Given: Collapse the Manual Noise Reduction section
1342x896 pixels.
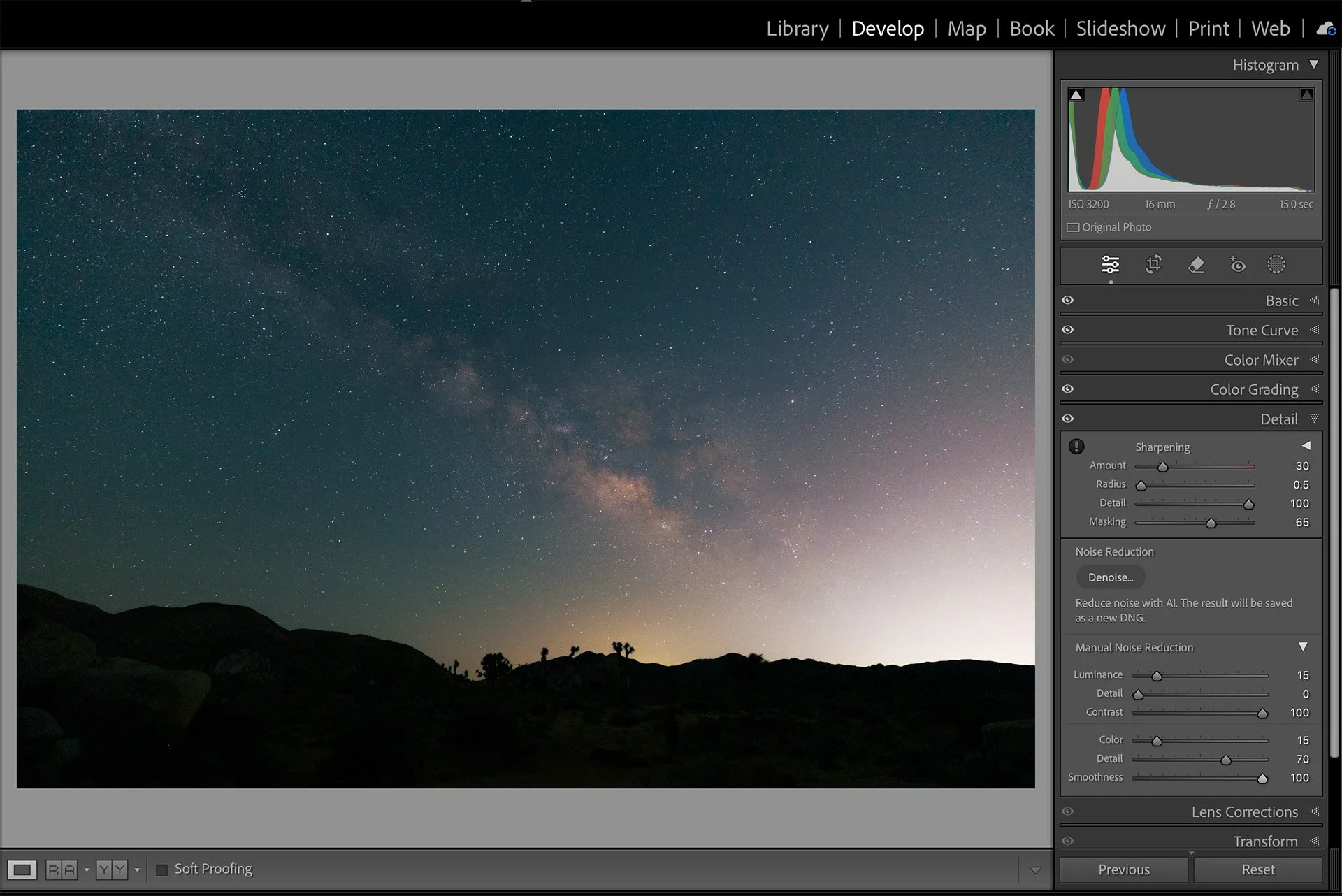Looking at the screenshot, I should tap(1303, 647).
